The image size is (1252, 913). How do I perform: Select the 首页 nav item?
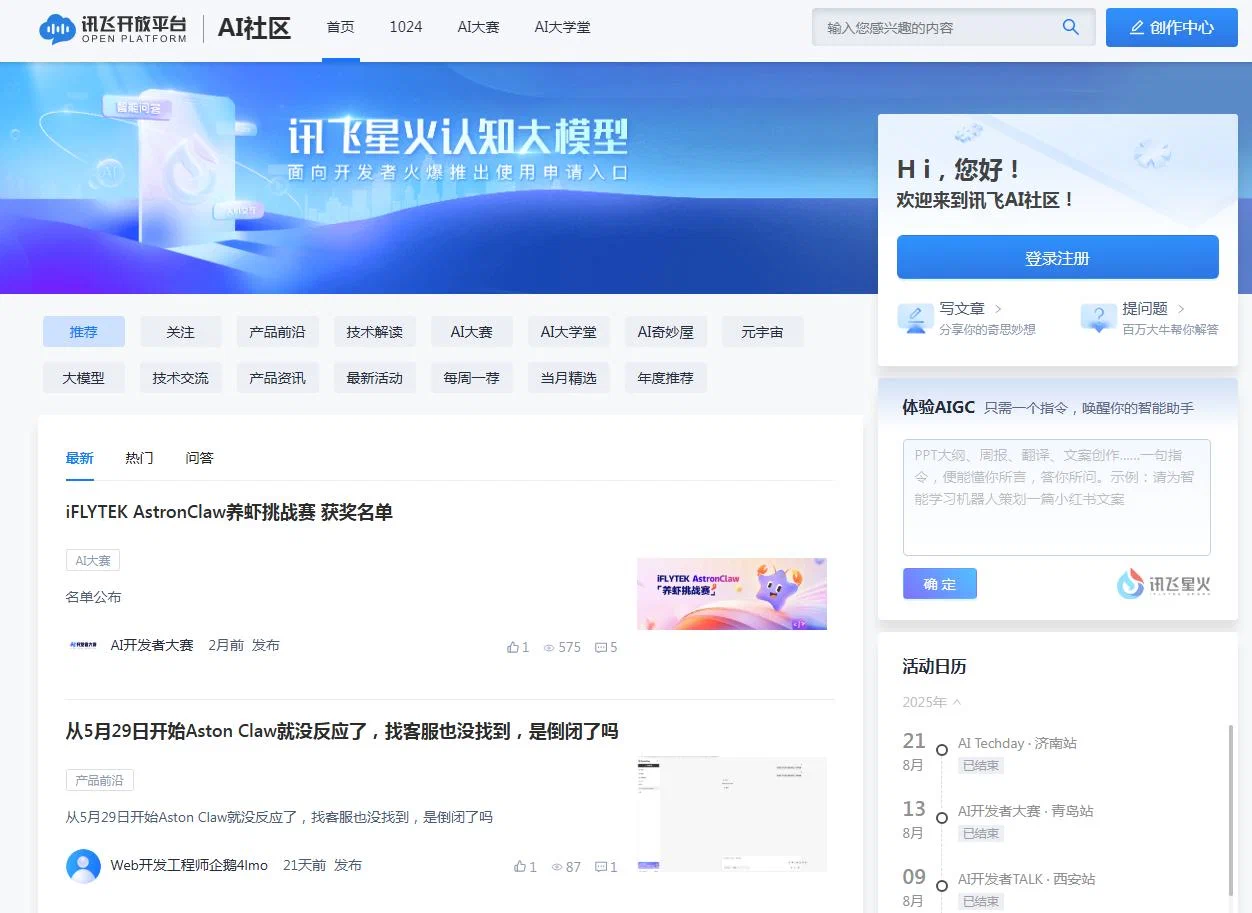point(341,28)
